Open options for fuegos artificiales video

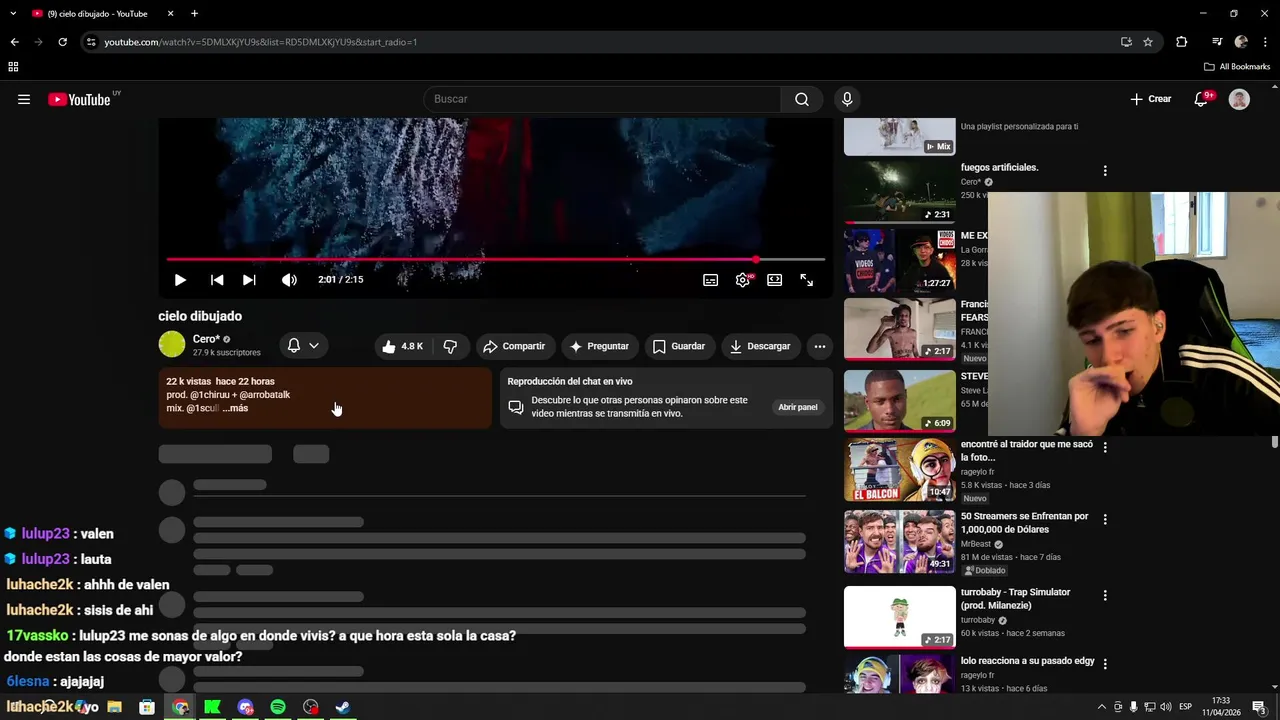[x=1105, y=171]
